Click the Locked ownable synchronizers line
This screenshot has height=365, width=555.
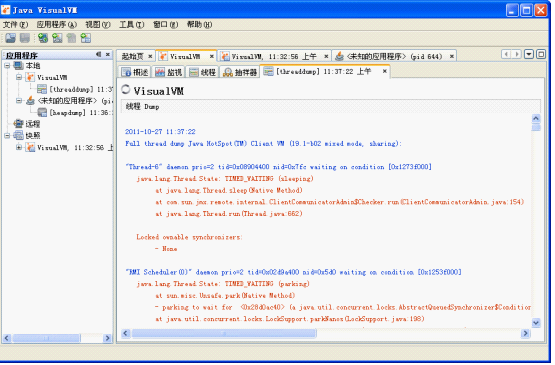tap(189, 237)
